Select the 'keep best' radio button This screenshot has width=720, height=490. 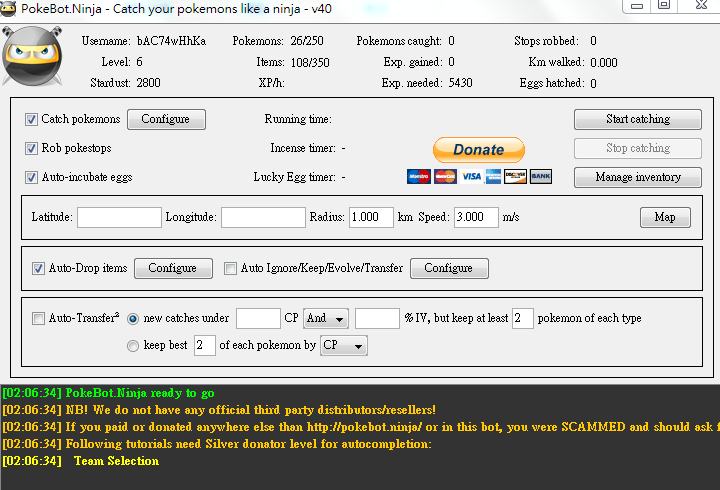[x=133, y=345]
